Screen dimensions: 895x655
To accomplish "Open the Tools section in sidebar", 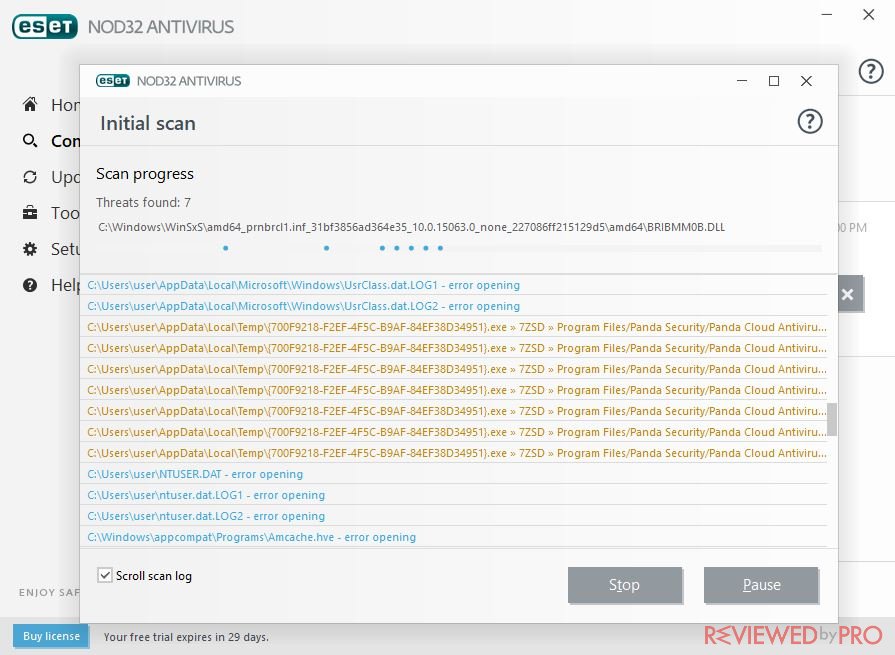I will coord(65,213).
